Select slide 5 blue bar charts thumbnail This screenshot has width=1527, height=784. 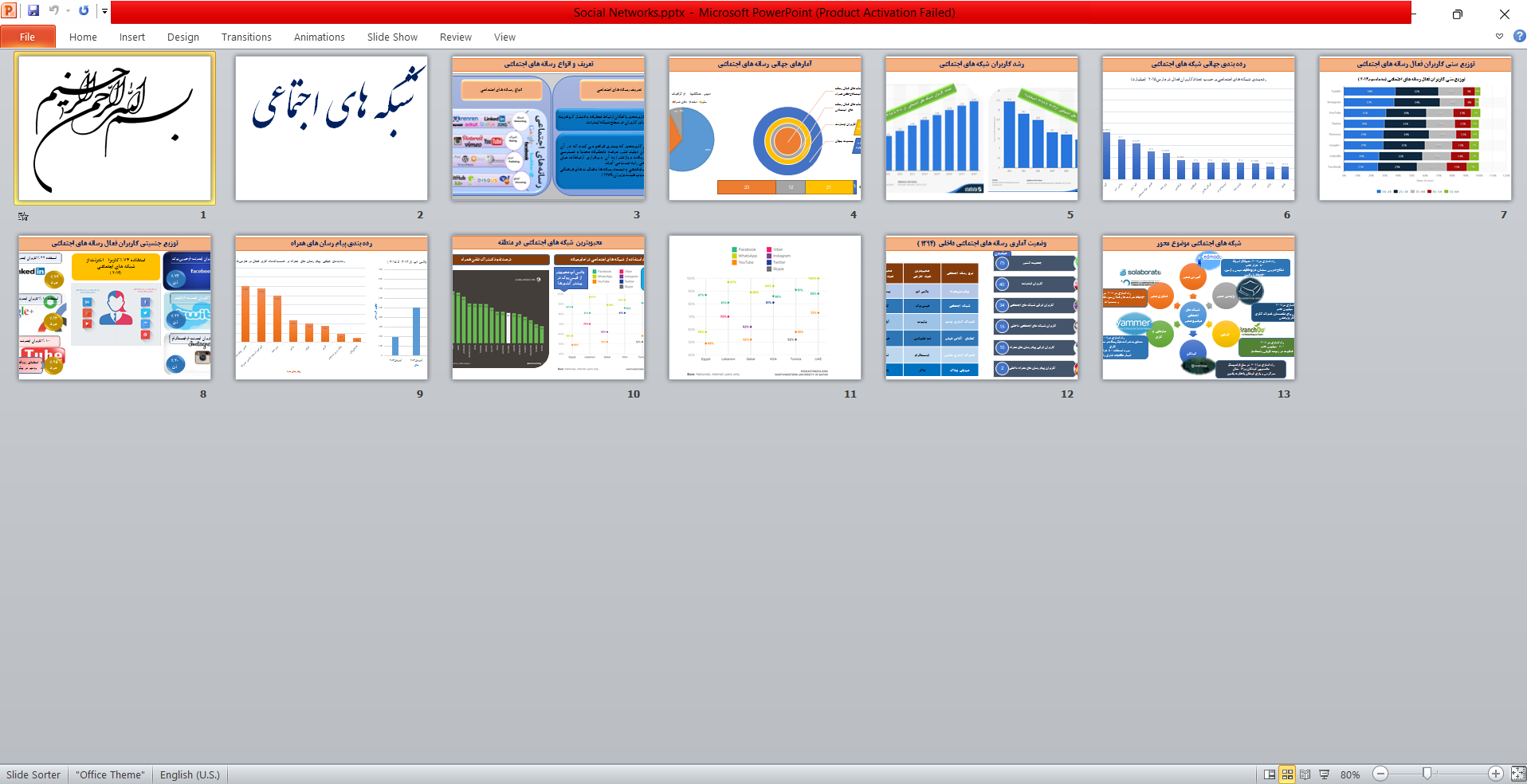coord(982,128)
